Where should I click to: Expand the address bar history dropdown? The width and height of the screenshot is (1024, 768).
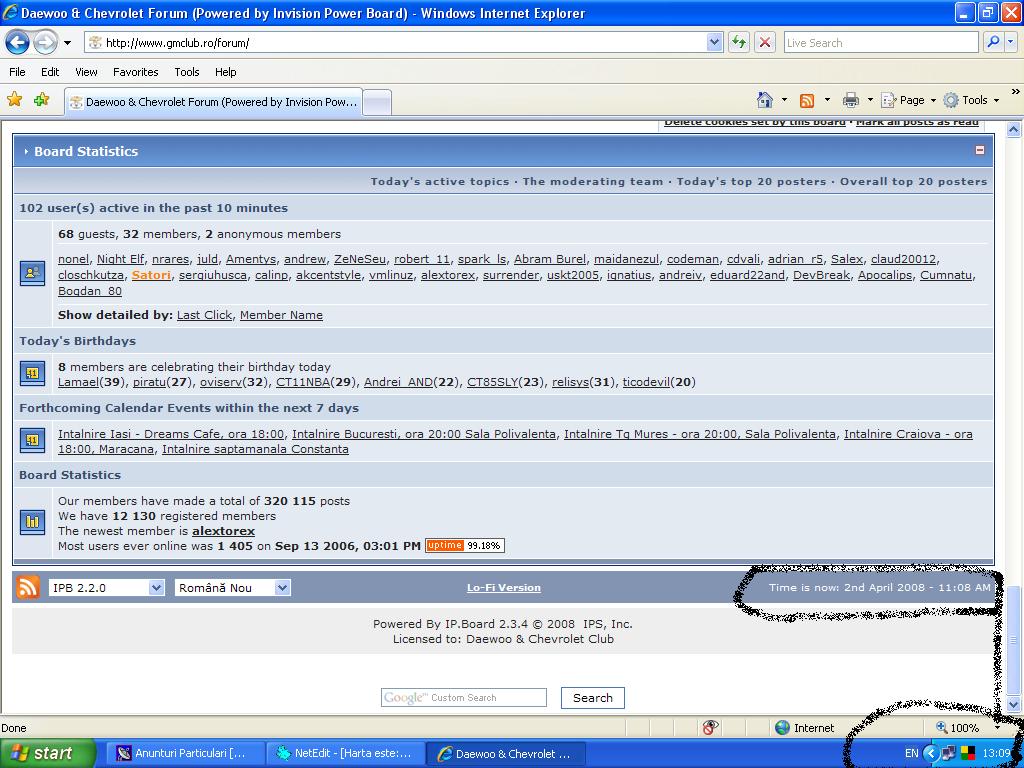[x=714, y=42]
